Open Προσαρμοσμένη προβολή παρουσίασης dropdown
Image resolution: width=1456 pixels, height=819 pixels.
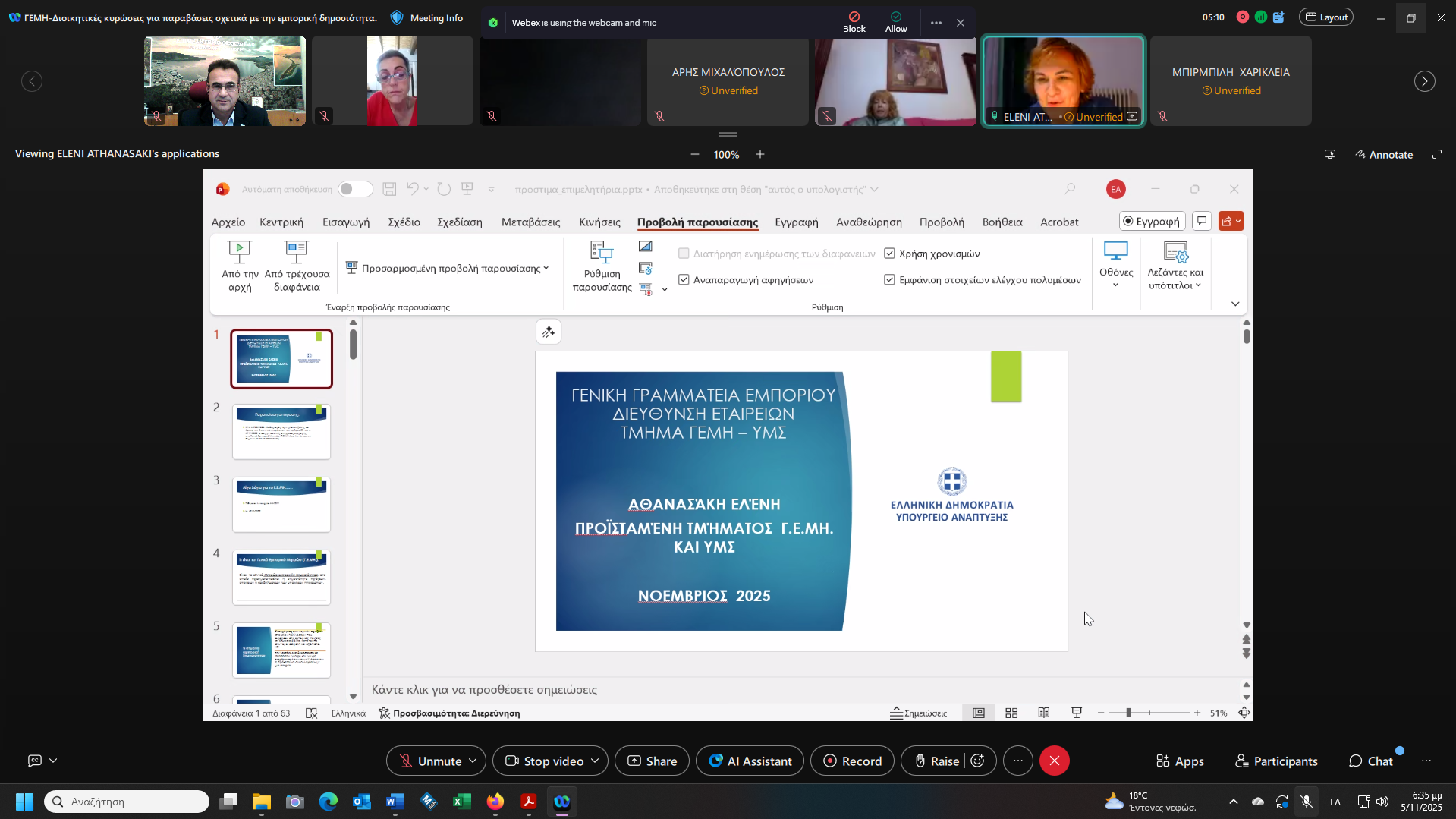tap(448, 268)
